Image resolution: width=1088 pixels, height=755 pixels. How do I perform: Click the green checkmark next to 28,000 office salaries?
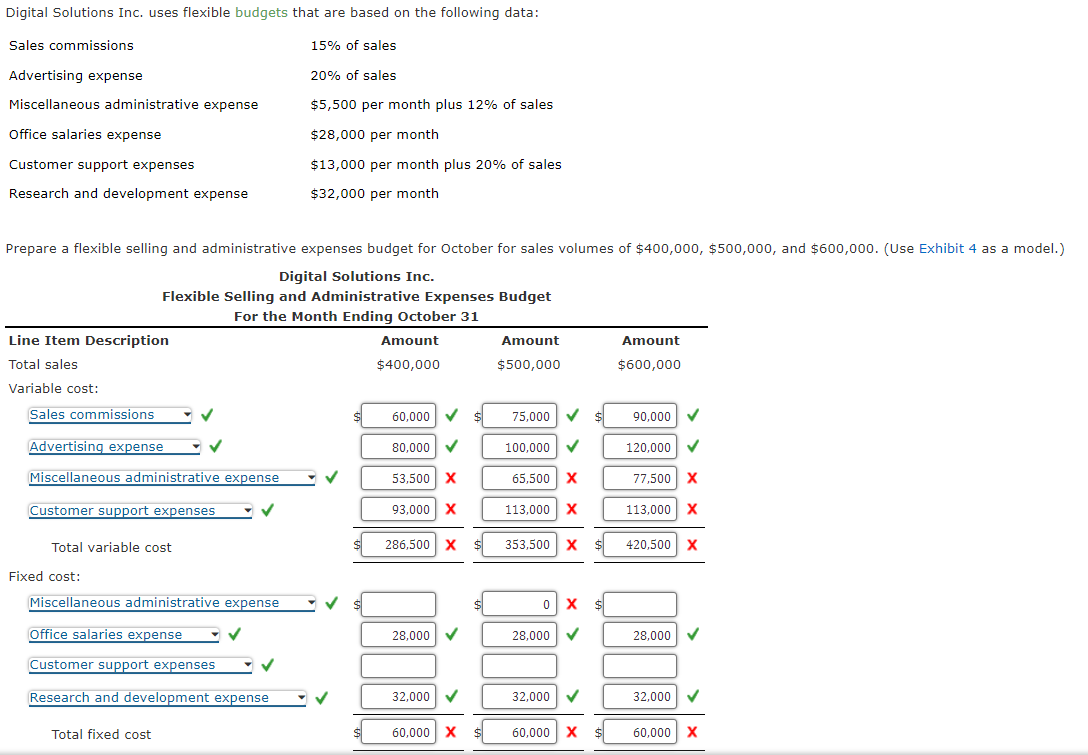coord(449,634)
